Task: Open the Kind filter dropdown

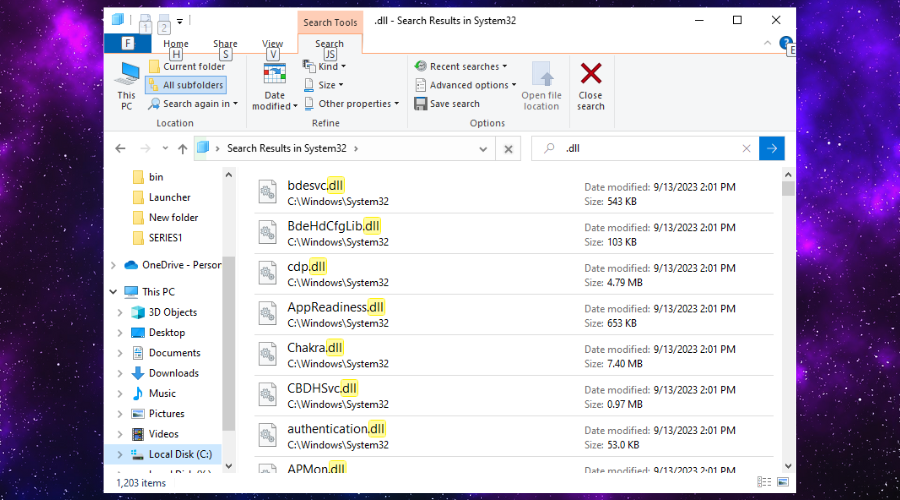Action: click(x=324, y=67)
